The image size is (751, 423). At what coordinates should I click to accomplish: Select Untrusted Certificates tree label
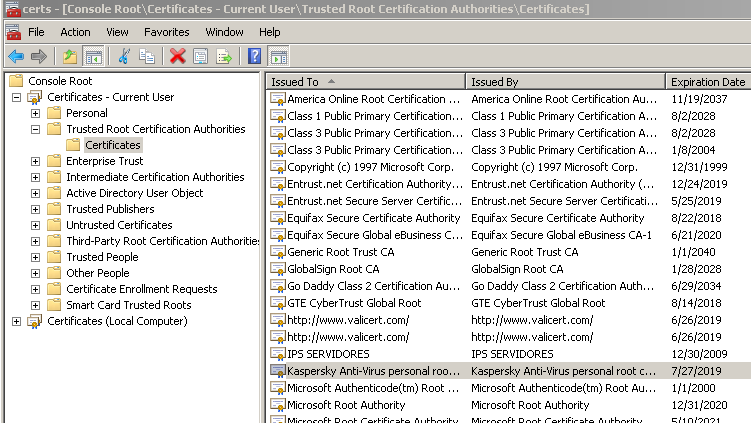(x=119, y=225)
